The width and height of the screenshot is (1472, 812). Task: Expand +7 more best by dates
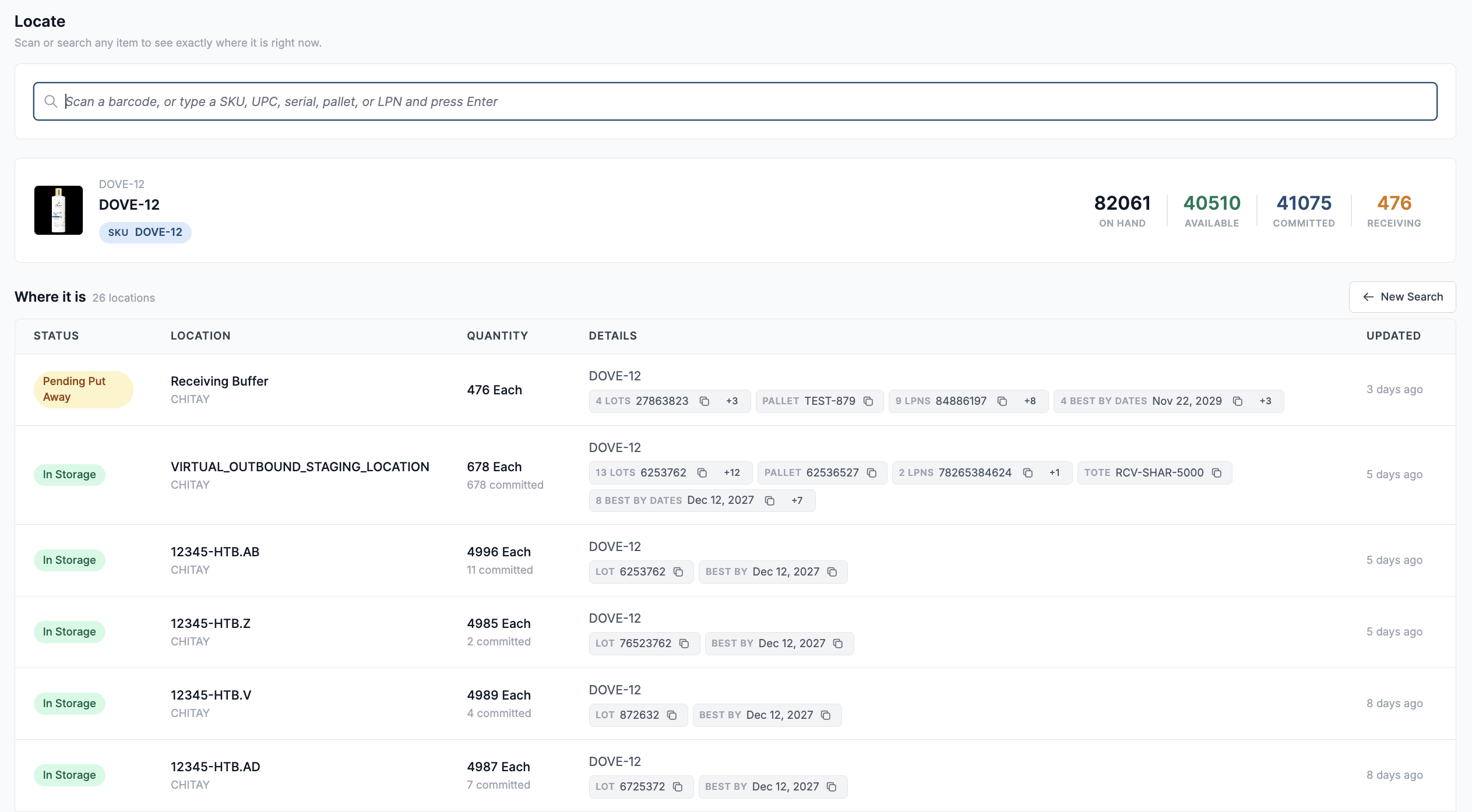pyautogui.click(x=797, y=500)
